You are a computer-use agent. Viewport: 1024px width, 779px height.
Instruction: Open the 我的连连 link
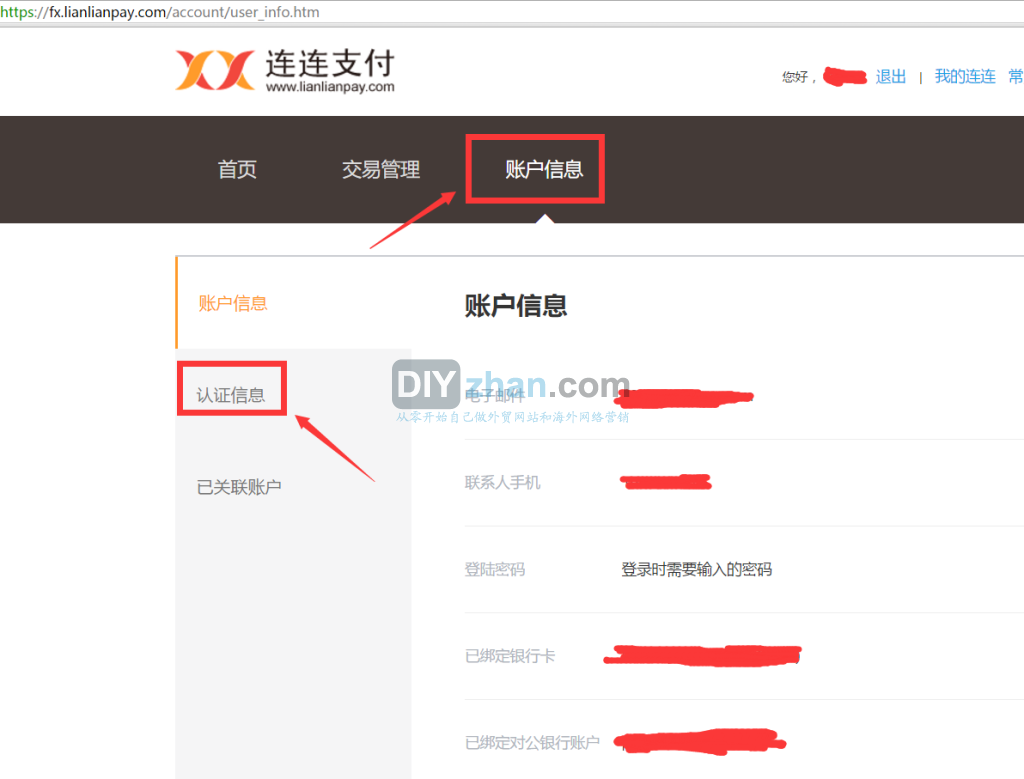pyautogui.click(x=965, y=76)
